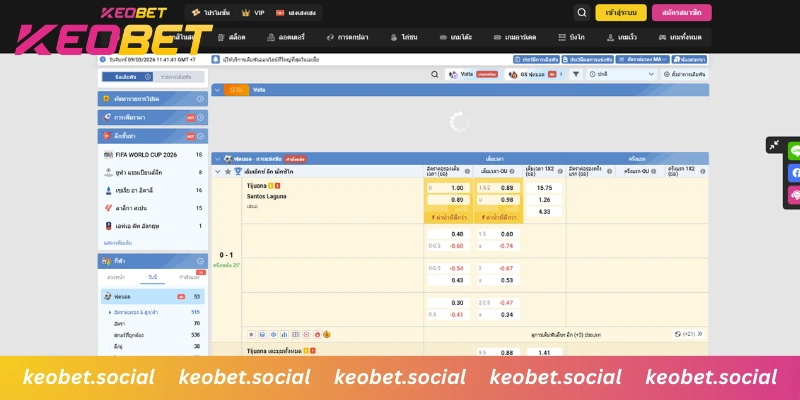
Task: Open the betting history button
Action: click(x=536, y=60)
